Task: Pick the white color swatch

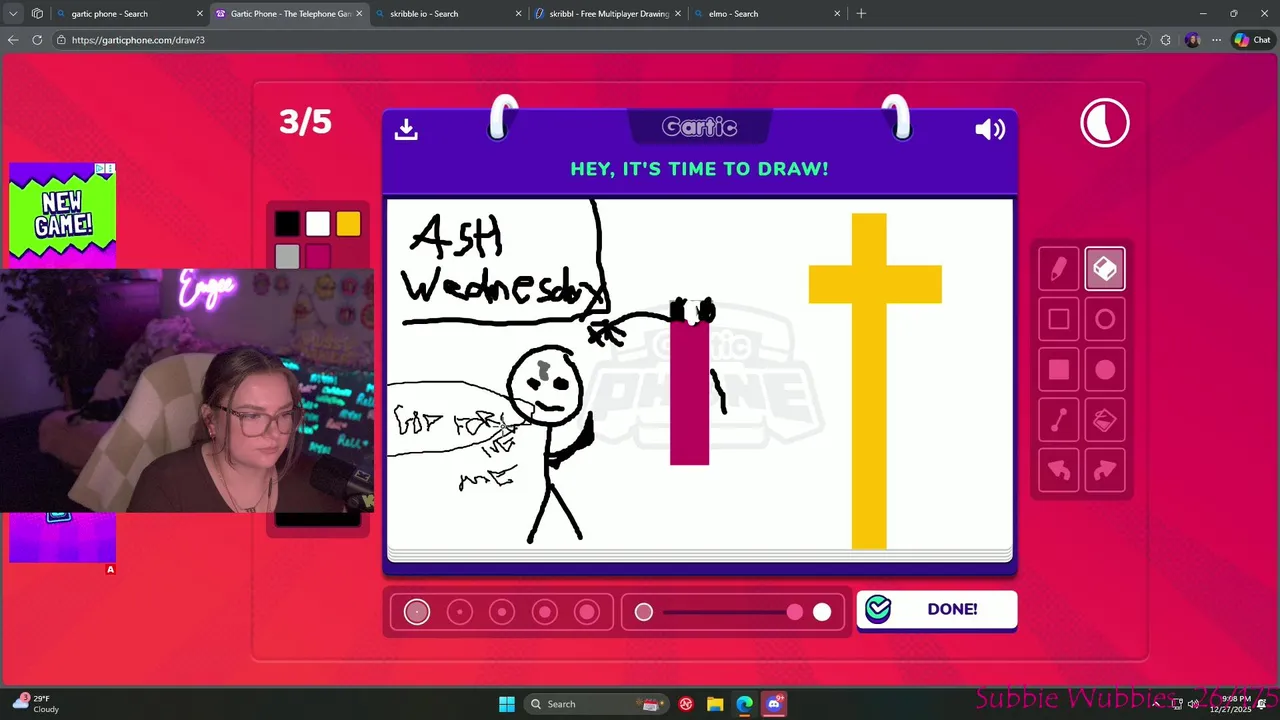Action: pyautogui.click(x=318, y=224)
